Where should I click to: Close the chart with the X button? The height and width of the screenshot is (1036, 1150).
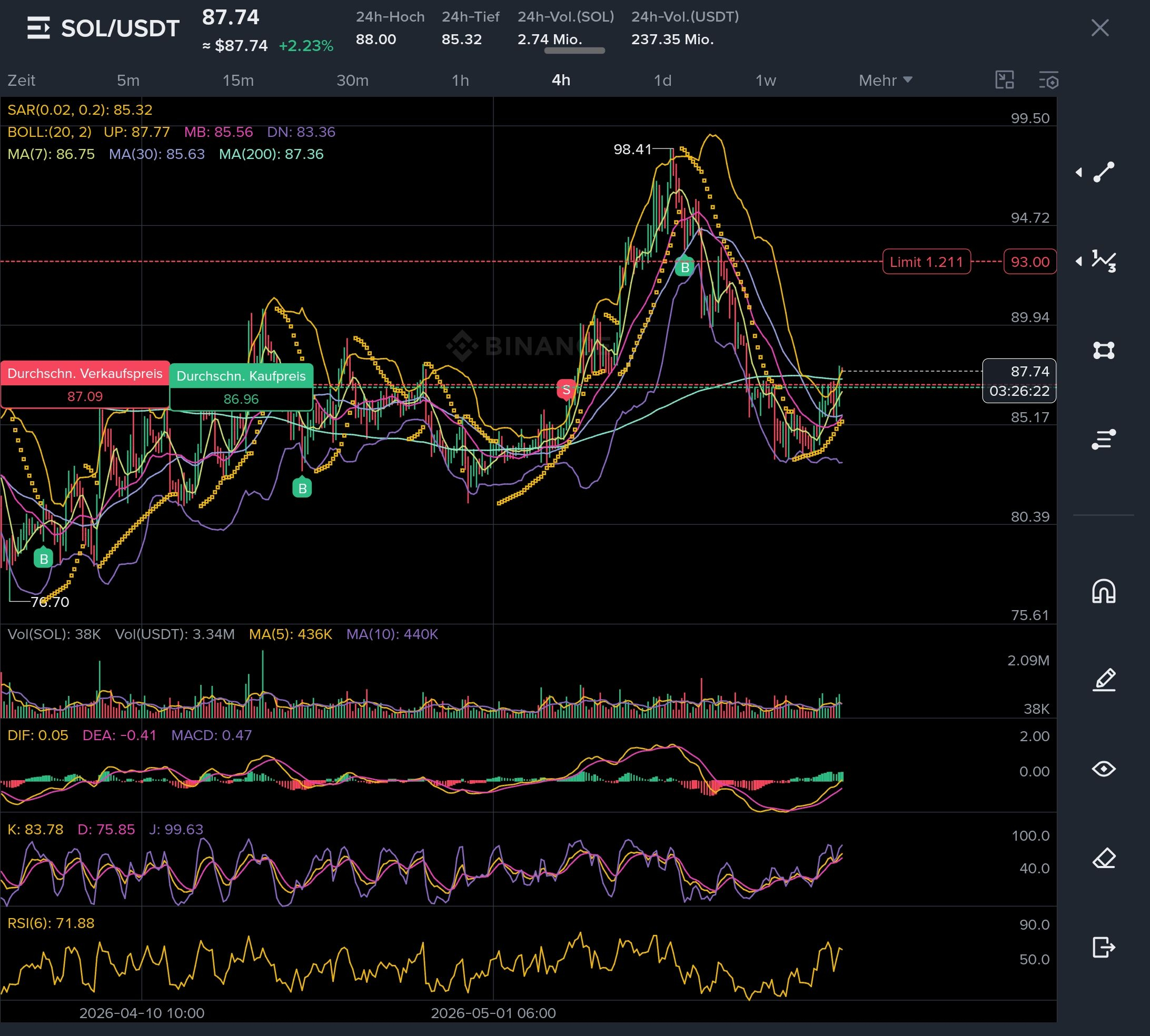(x=1100, y=28)
